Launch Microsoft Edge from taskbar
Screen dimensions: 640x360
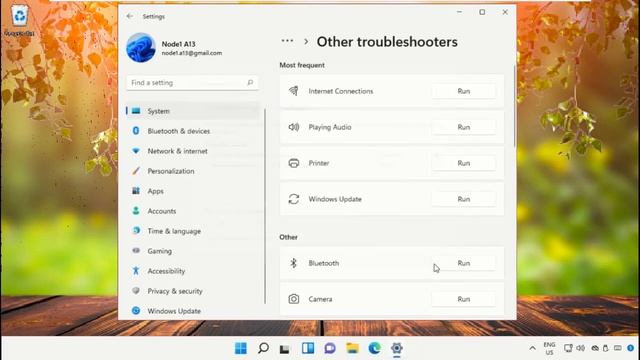(x=374, y=348)
